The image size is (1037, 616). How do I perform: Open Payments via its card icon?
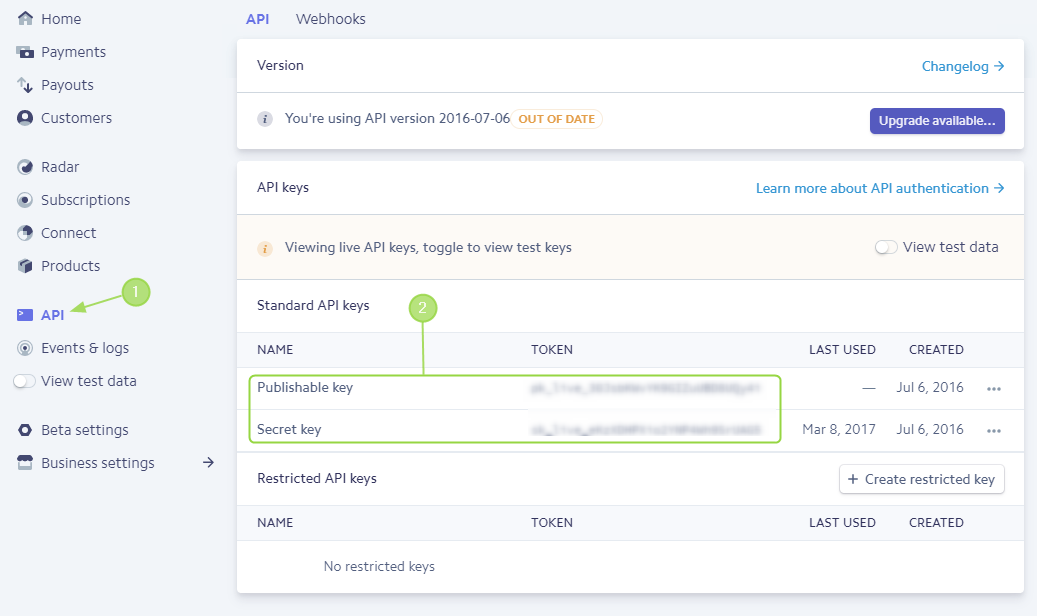click(x=26, y=52)
